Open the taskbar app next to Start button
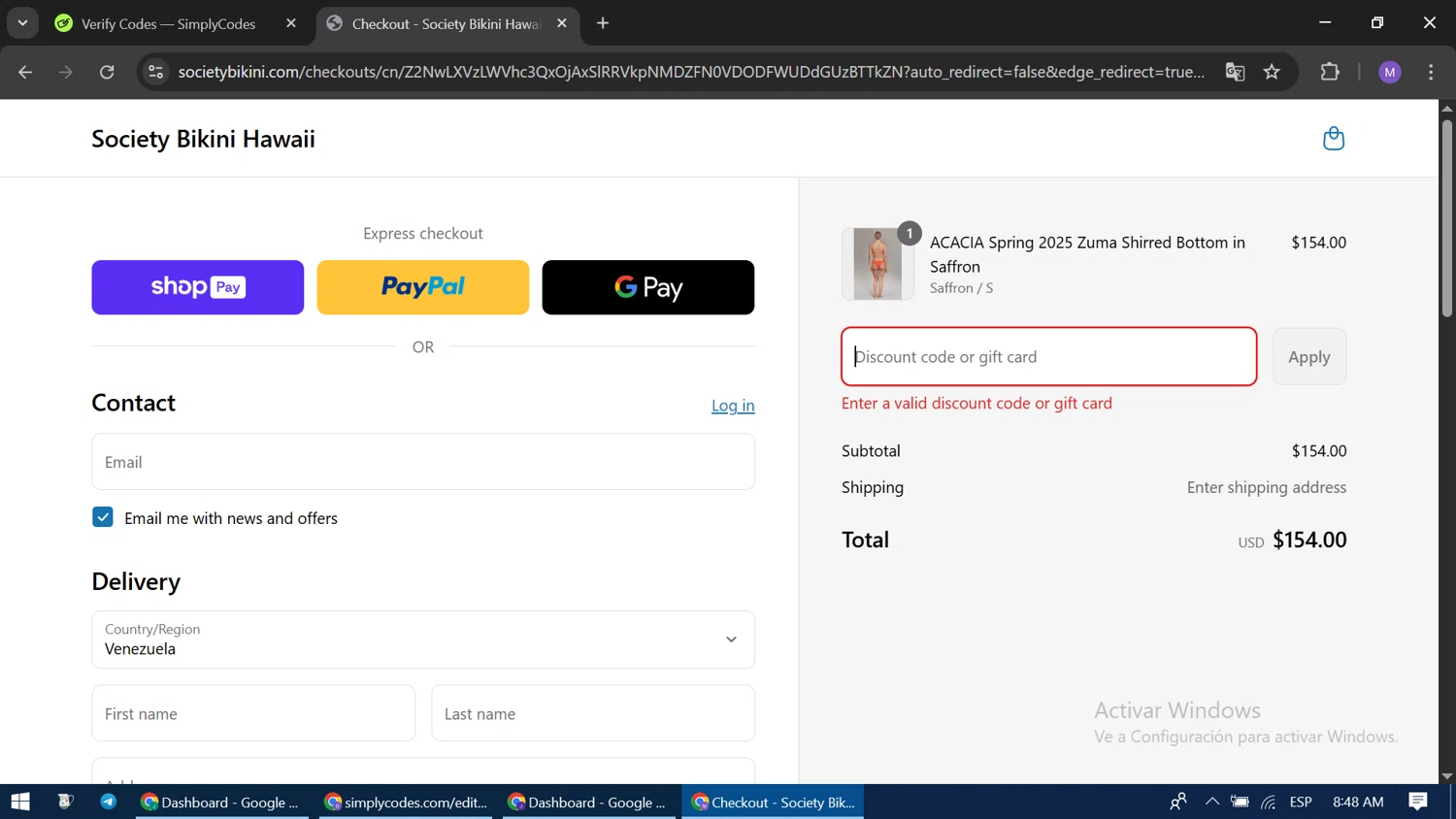The height and width of the screenshot is (819, 1456). [x=65, y=802]
